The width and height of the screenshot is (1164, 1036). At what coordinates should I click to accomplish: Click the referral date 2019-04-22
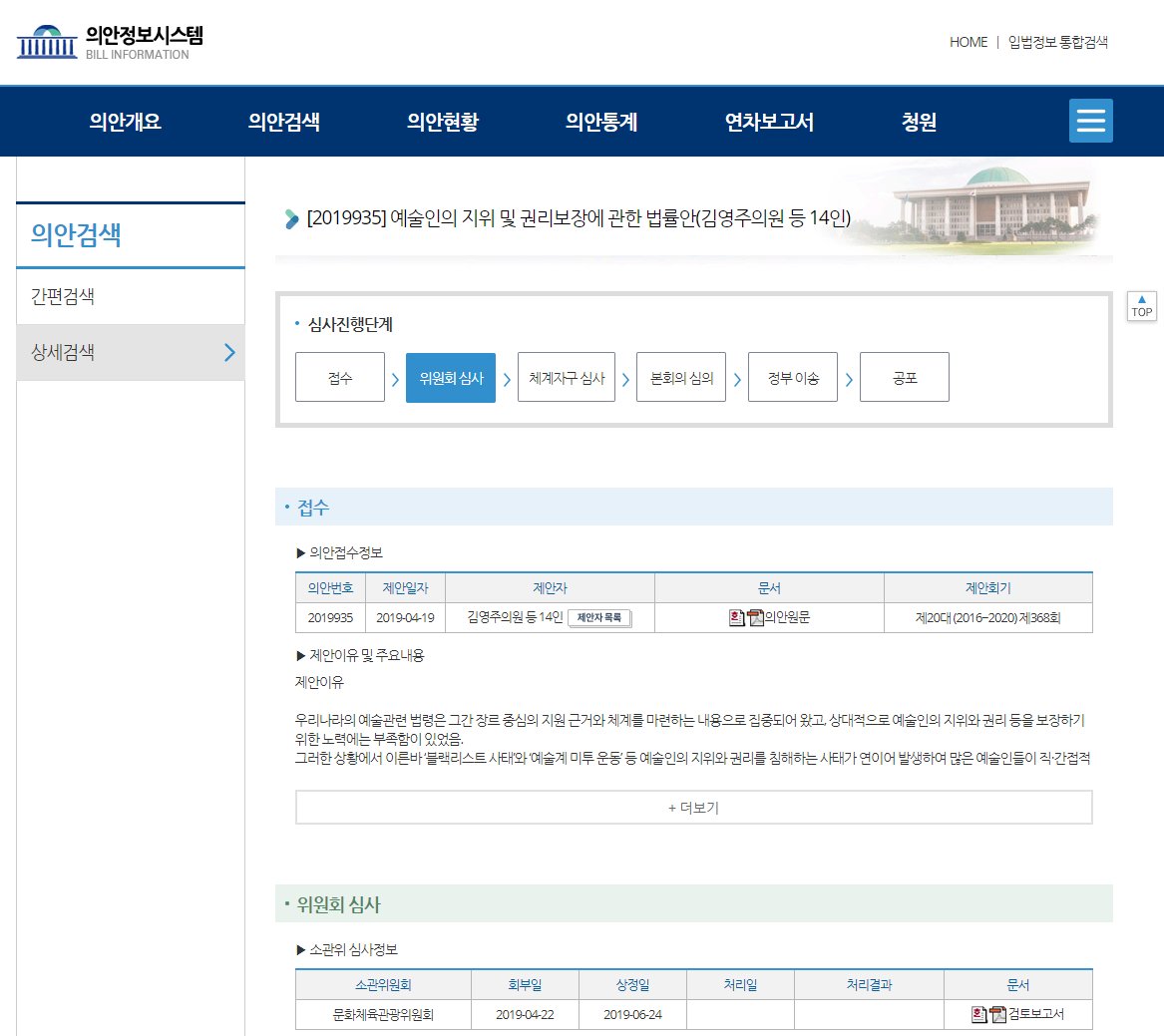(x=525, y=1014)
